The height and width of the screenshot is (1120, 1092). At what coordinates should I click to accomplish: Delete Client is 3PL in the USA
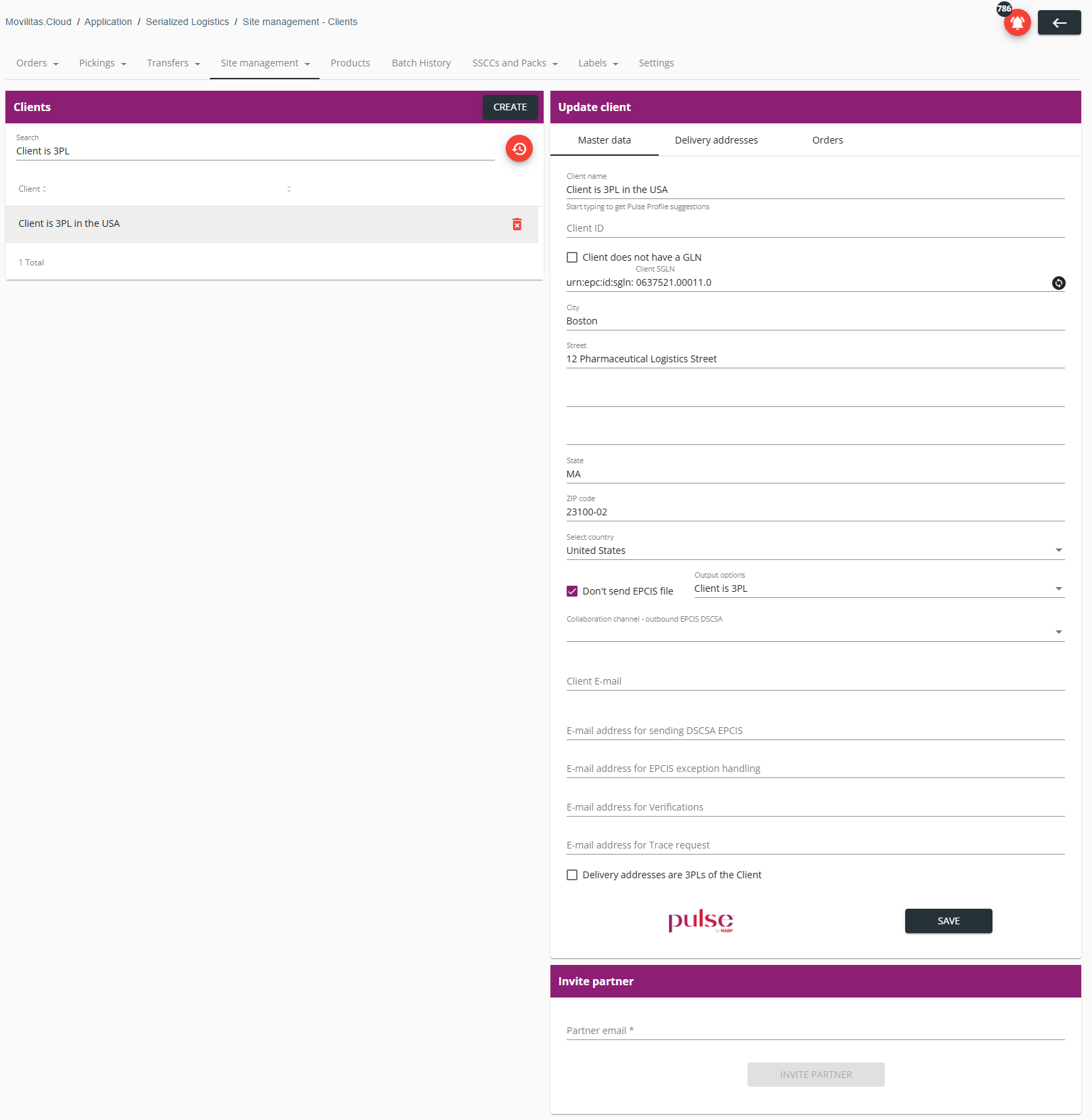(517, 224)
